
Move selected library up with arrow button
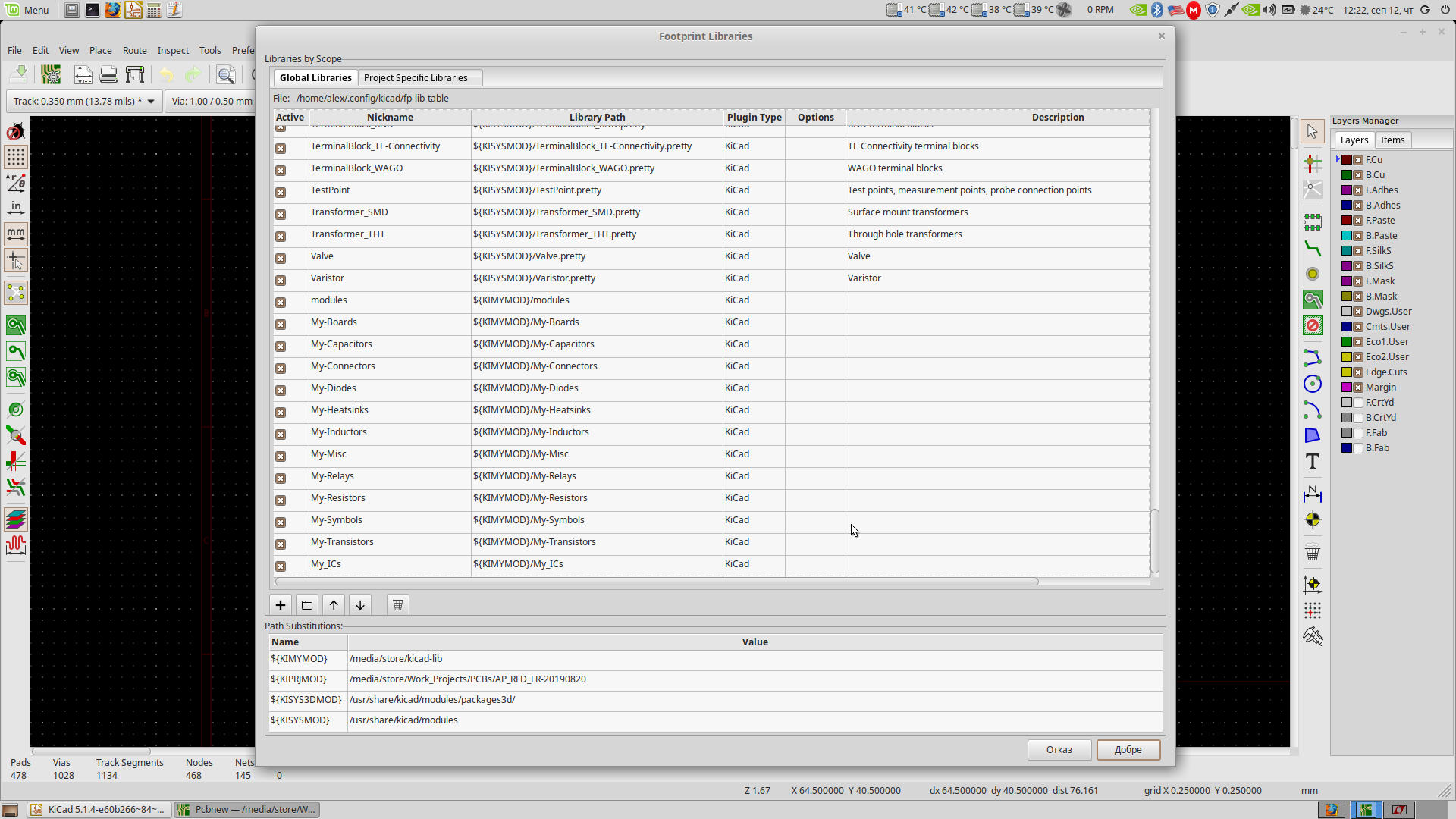point(334,605)
